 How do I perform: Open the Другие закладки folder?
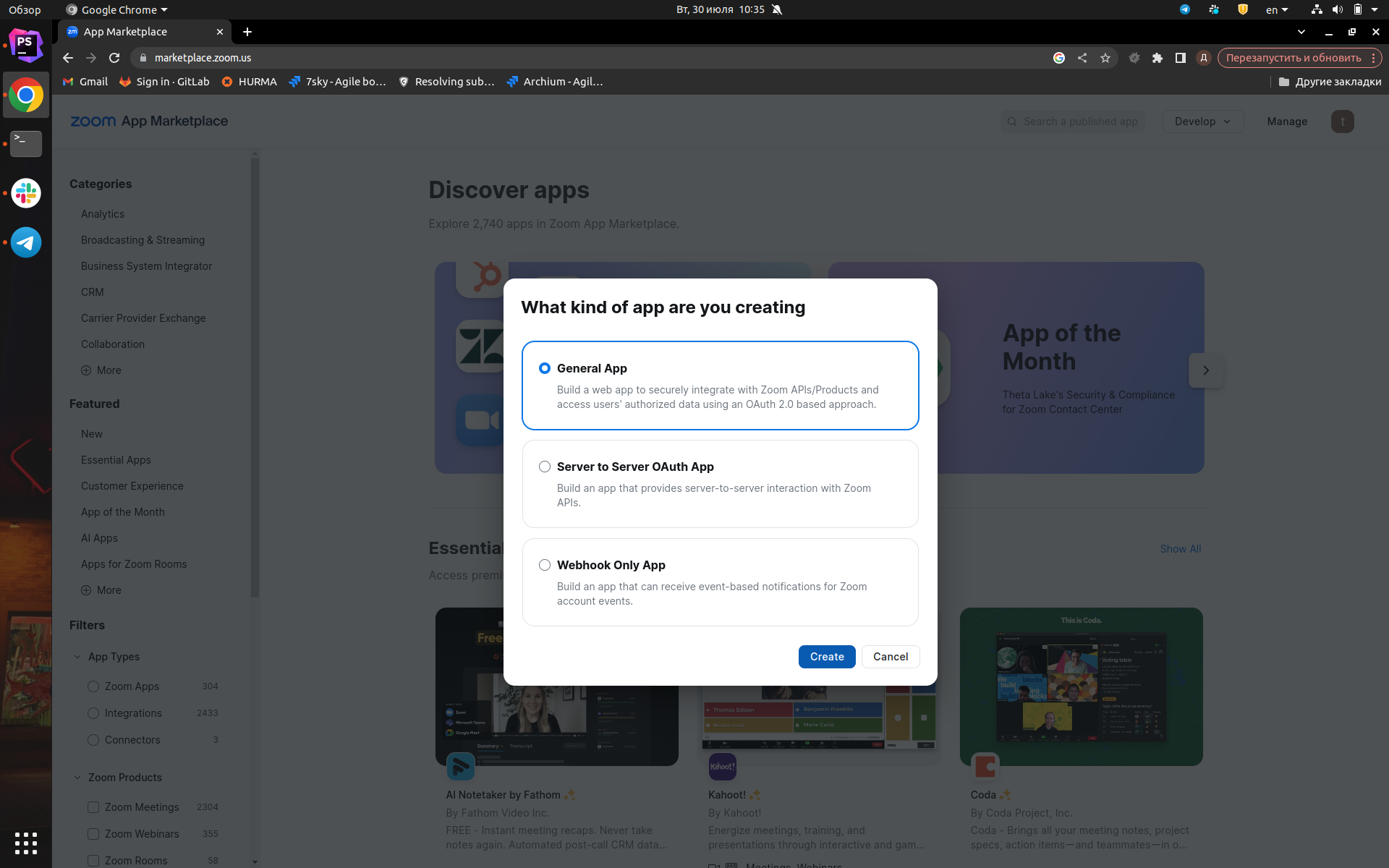click(1330, 82)
